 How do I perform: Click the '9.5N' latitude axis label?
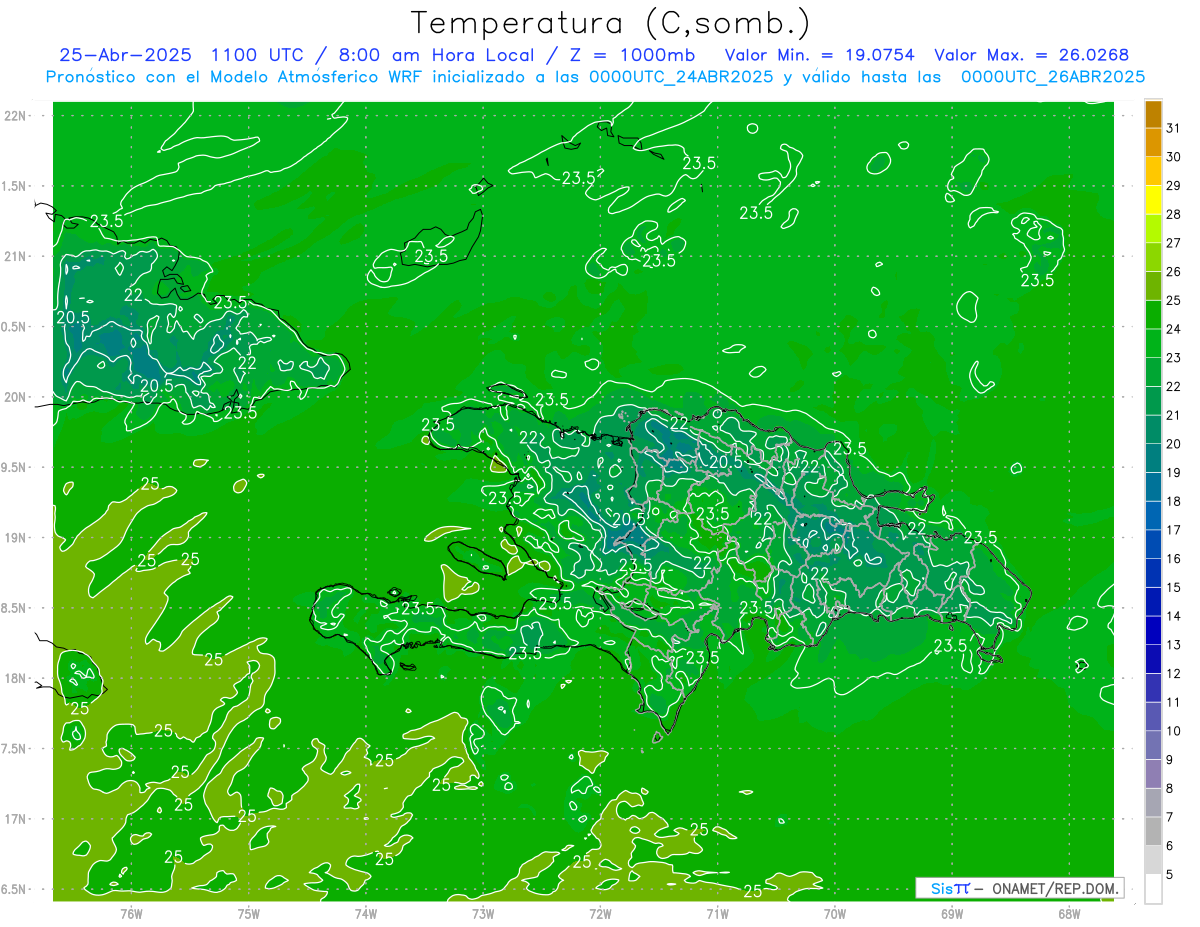click(15, 467)
